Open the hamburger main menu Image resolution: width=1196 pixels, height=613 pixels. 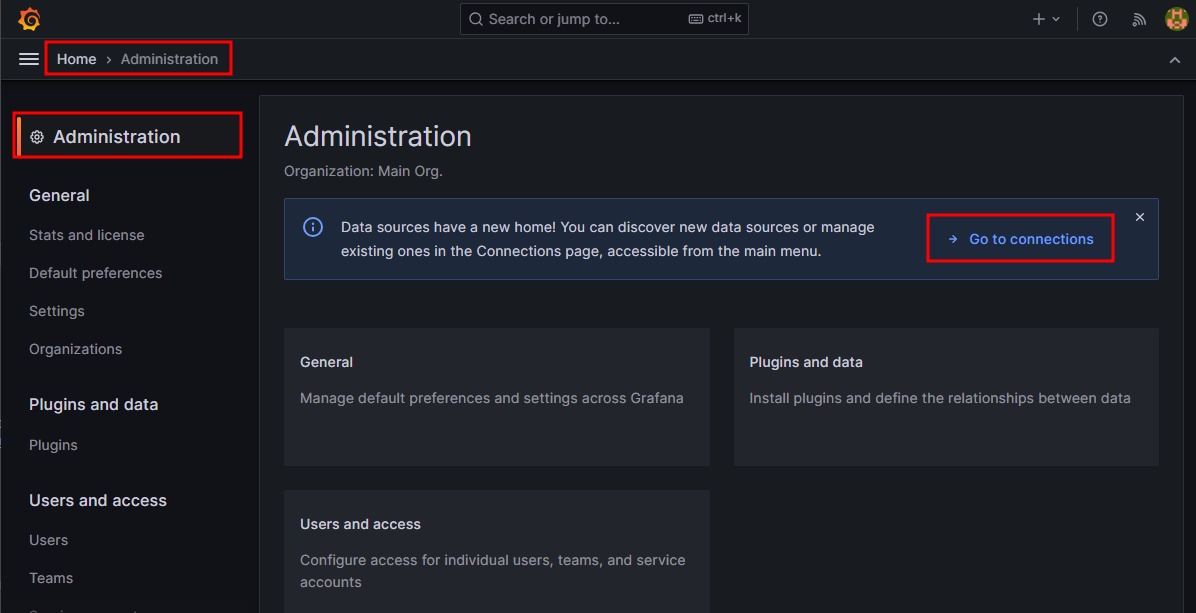pyautogui.click(x=29, y=59)
